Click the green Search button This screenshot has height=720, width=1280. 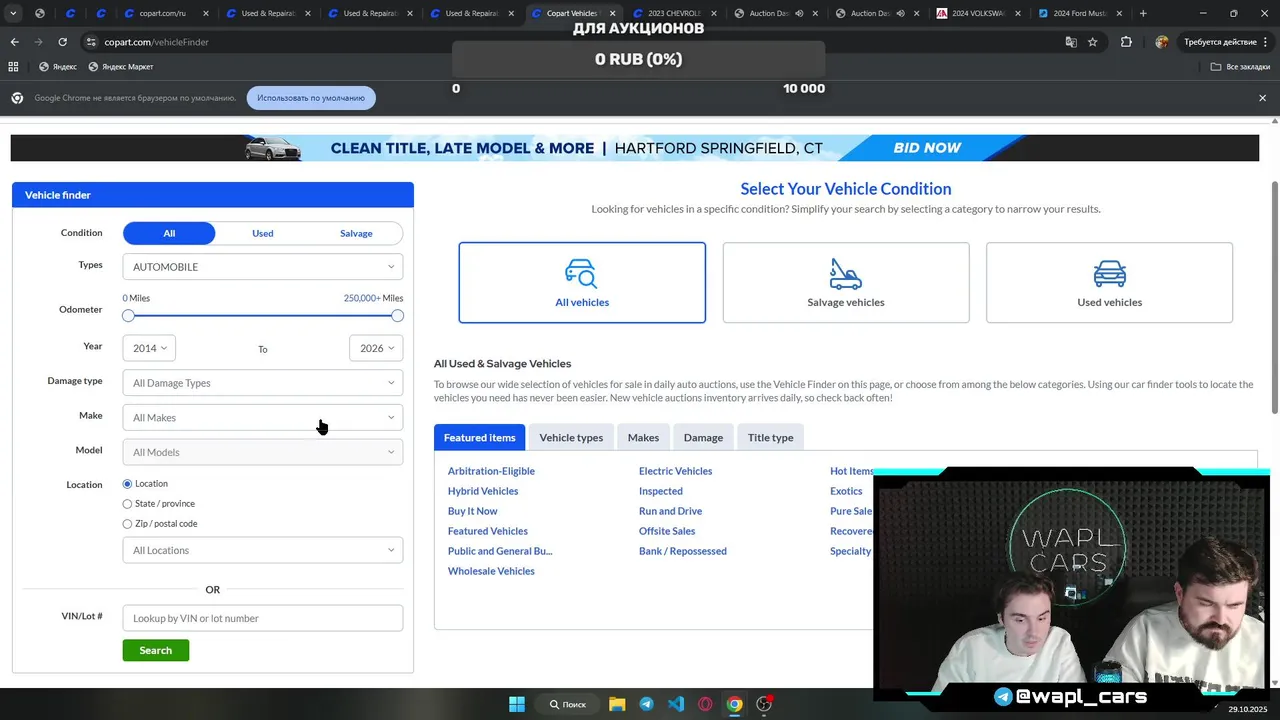[x=155, y=650]
